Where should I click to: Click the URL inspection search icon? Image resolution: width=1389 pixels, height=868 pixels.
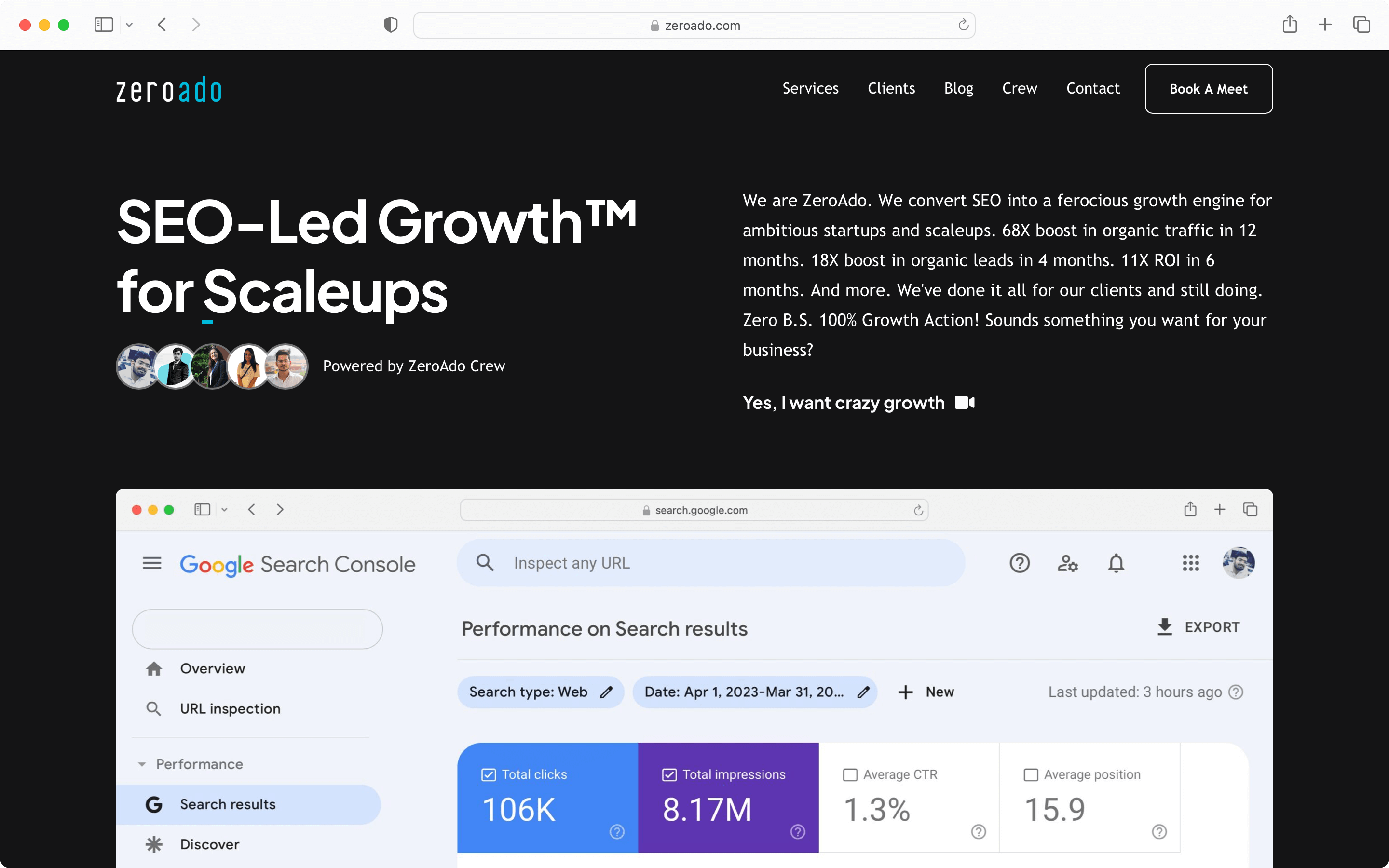point(154,709)
